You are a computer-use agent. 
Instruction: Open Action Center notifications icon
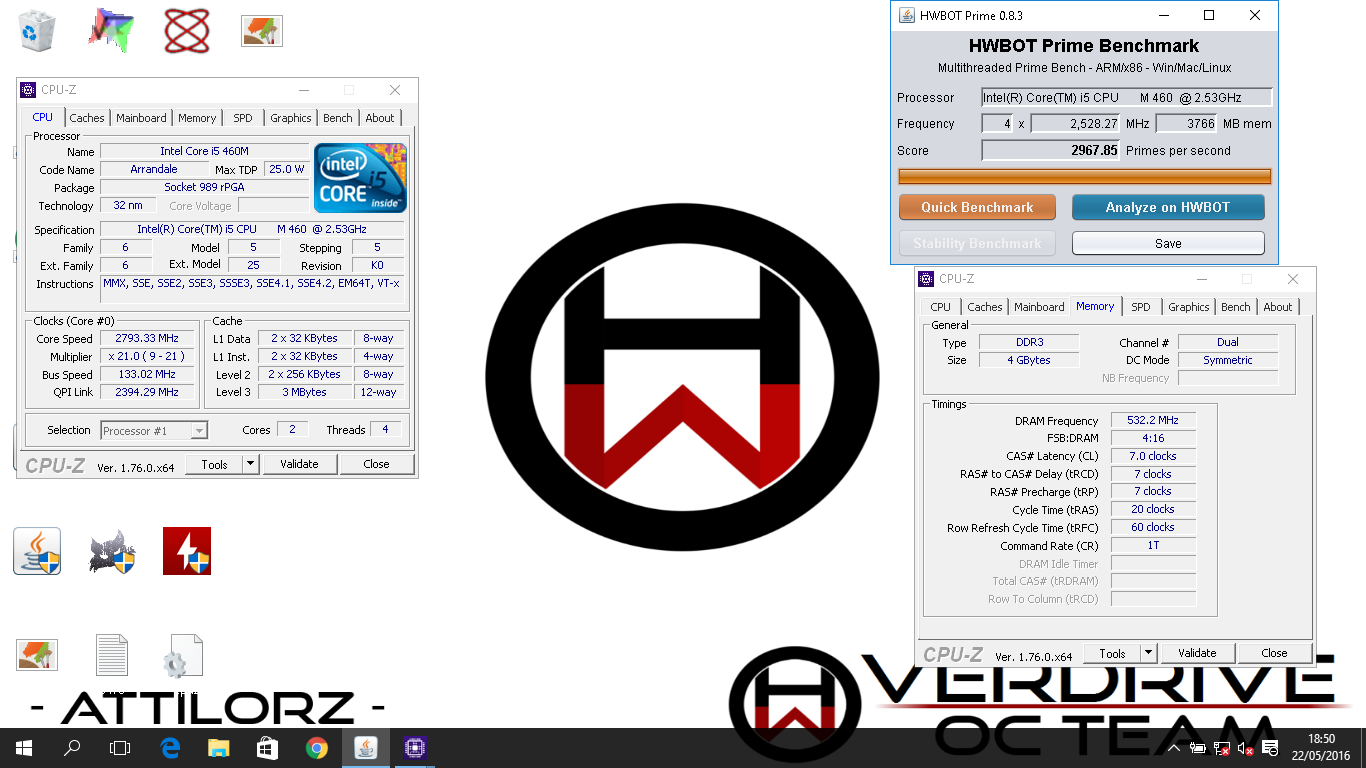(1270, 748)
